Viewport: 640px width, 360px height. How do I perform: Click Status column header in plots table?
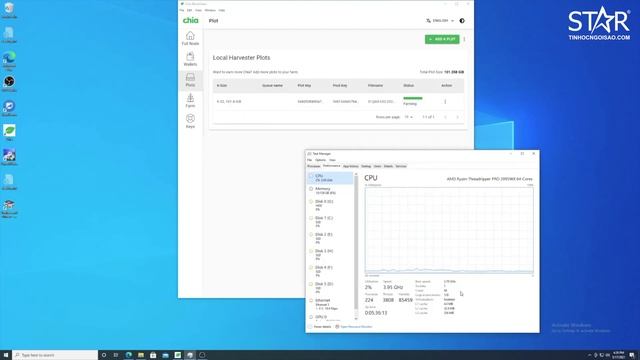point(409,86)
